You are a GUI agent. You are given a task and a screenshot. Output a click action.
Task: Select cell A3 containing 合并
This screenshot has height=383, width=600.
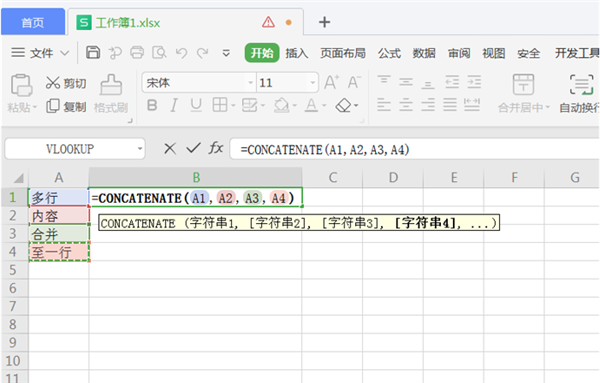click(59, 234)
